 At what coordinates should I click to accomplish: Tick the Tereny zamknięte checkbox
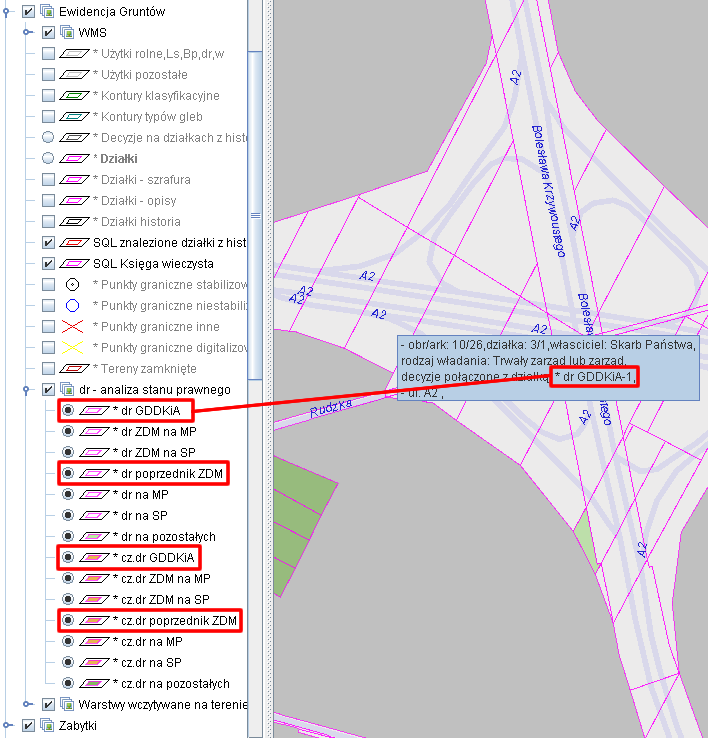tap(48, 369)
